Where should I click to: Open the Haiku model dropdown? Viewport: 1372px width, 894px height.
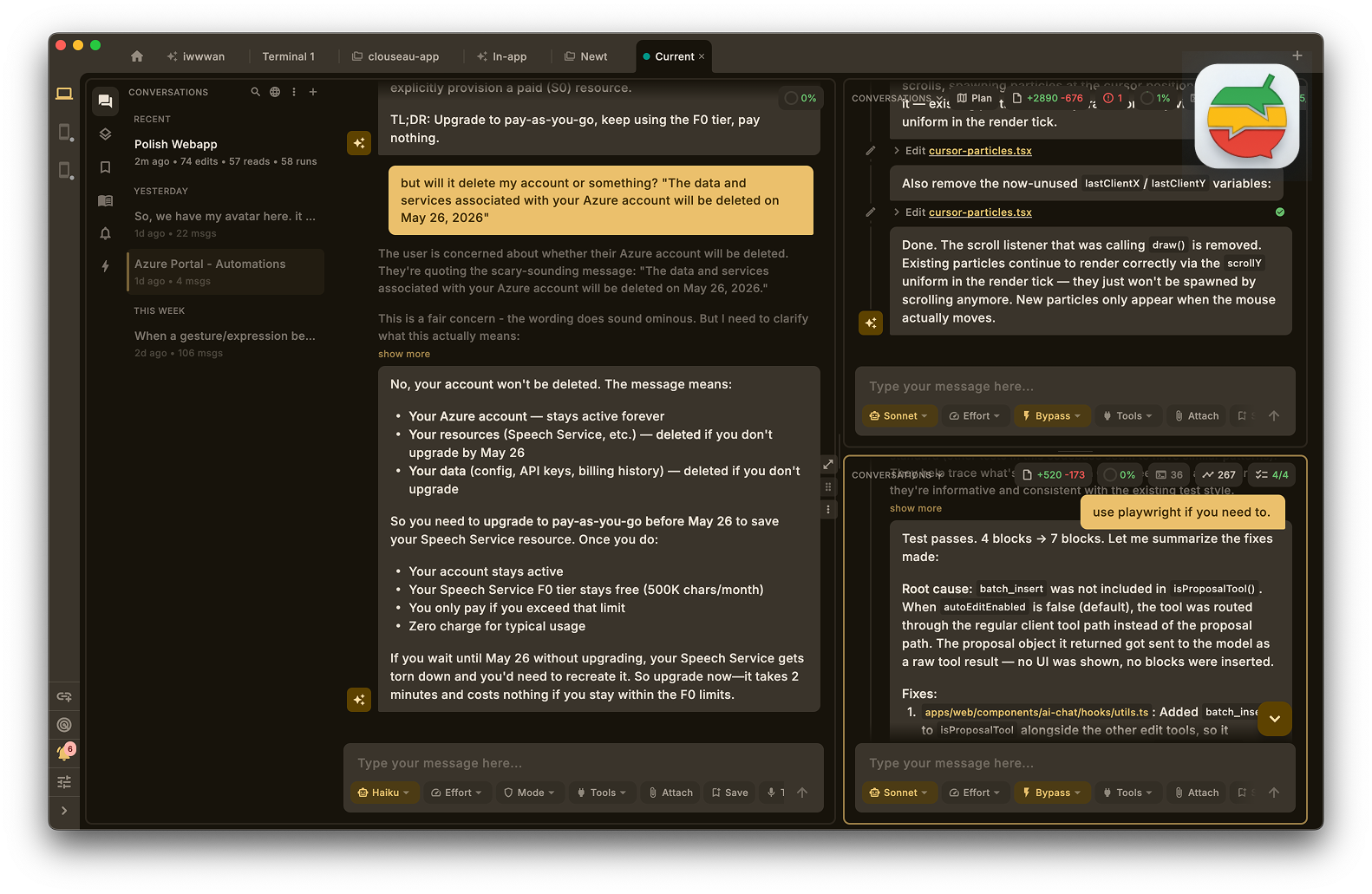click(384, 793)
